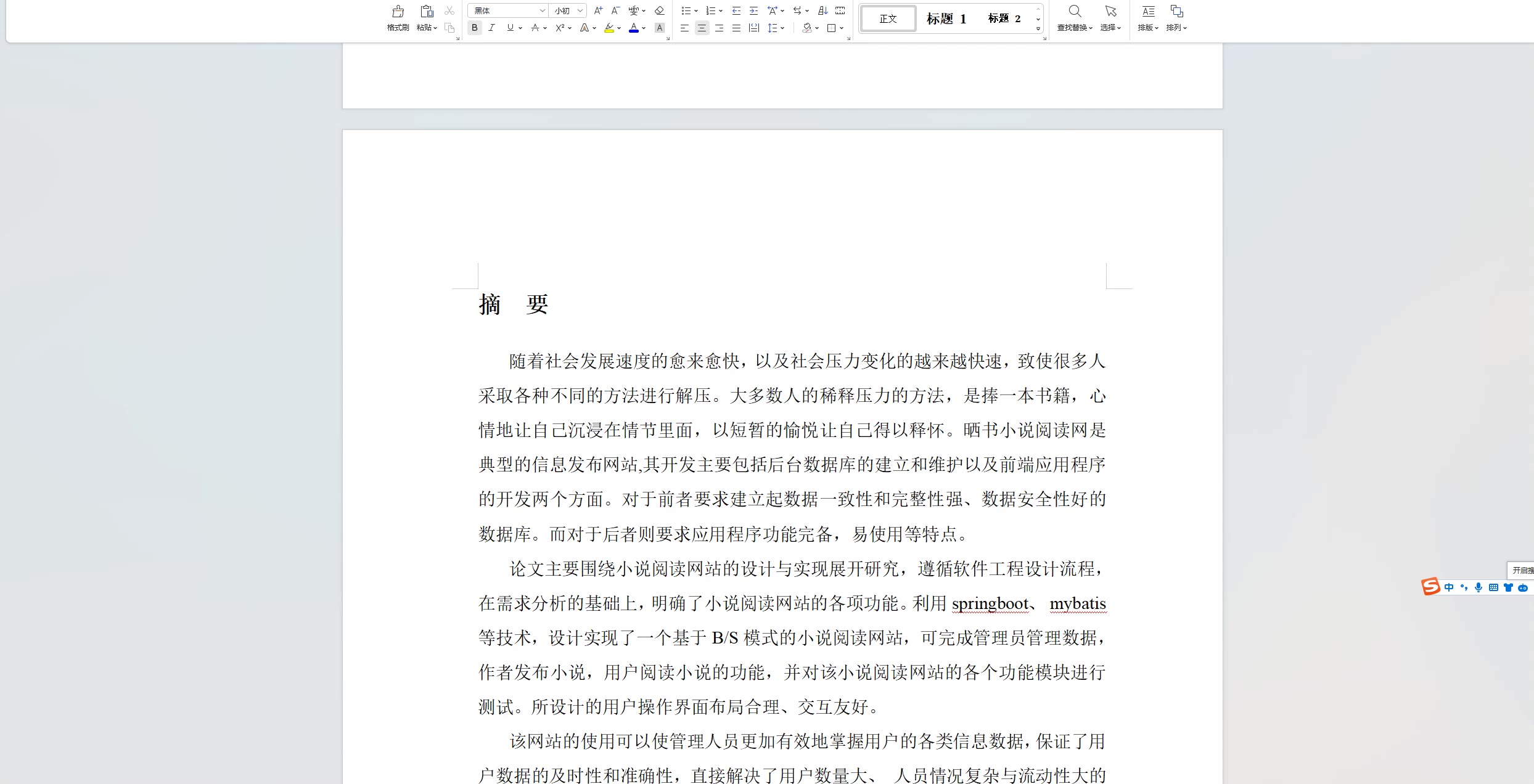This screenshot has width=1534, height=784.
Task: Toggle show/hide formatting marks icon
Action: coord(840,10)
